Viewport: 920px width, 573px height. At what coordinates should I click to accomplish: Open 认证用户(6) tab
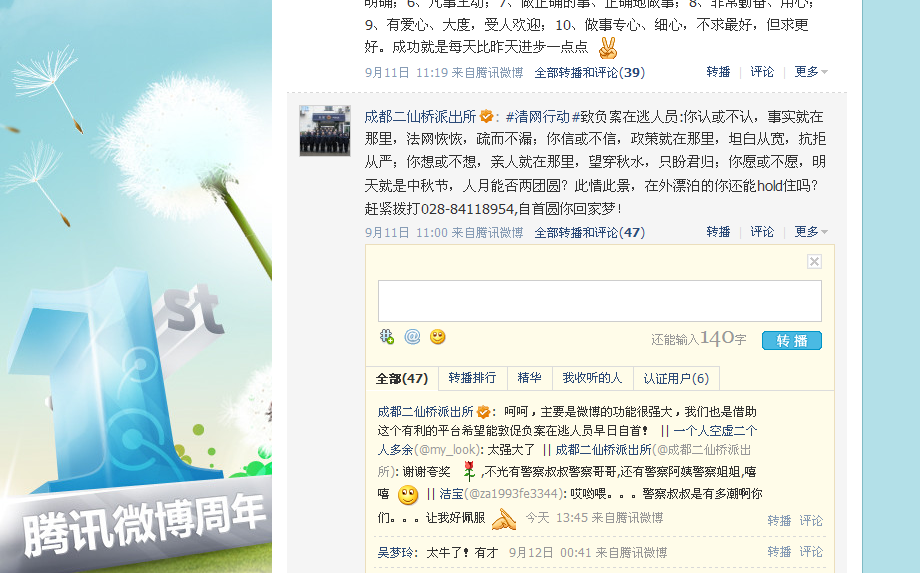(676, 378)
